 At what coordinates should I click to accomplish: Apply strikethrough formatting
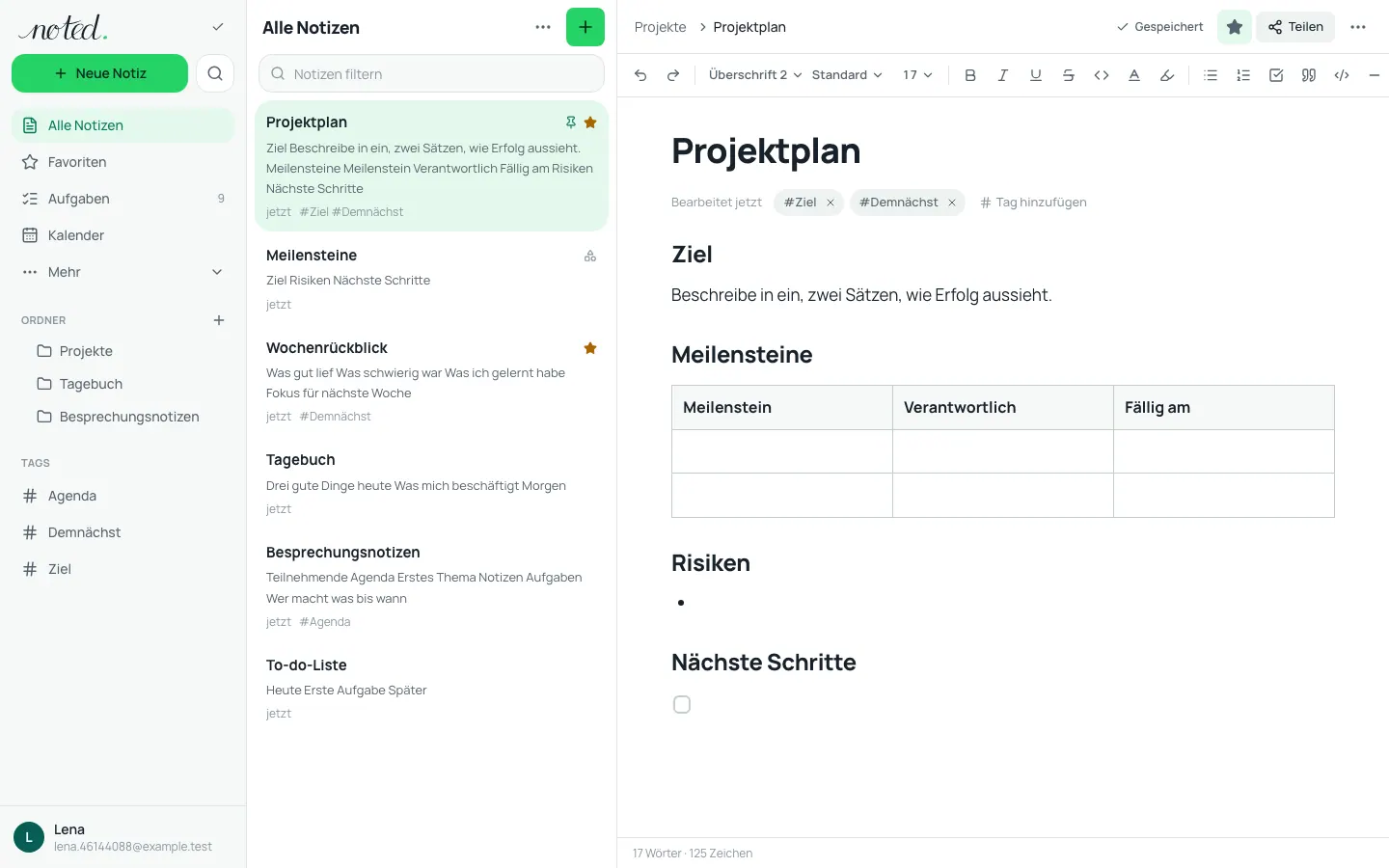point(1069,75)
